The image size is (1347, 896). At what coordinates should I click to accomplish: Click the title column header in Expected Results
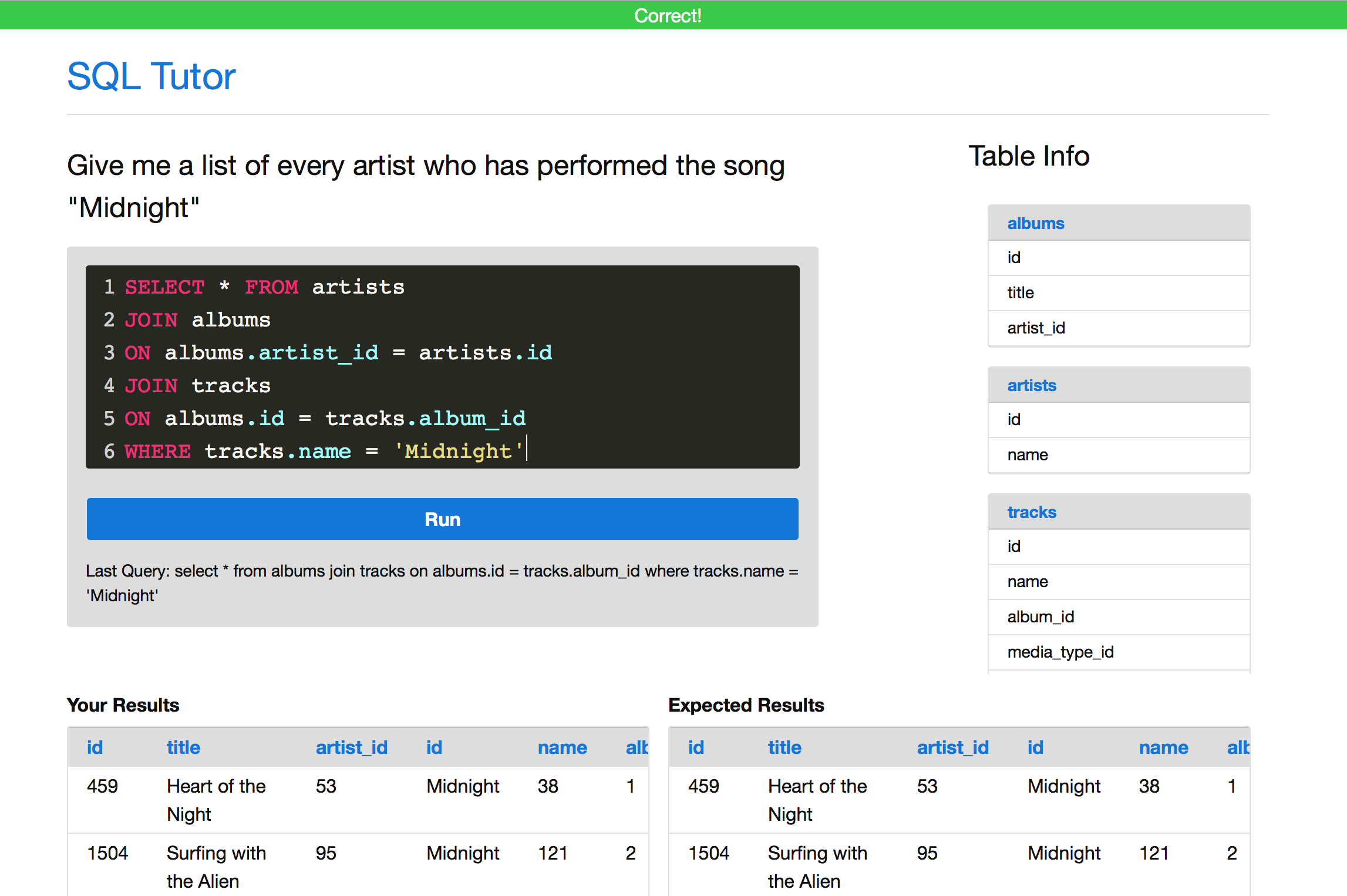[x=784, y=747]
